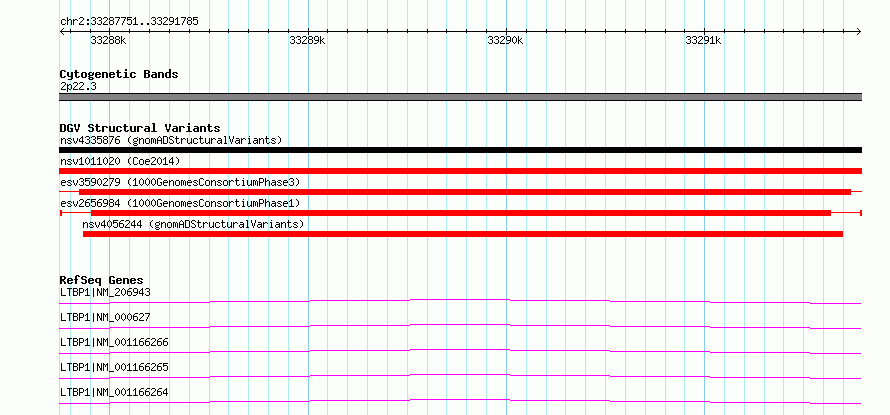Click the red nsv4056244 variant bar
This screenshot has height=415, width=890.
(463, 234)
